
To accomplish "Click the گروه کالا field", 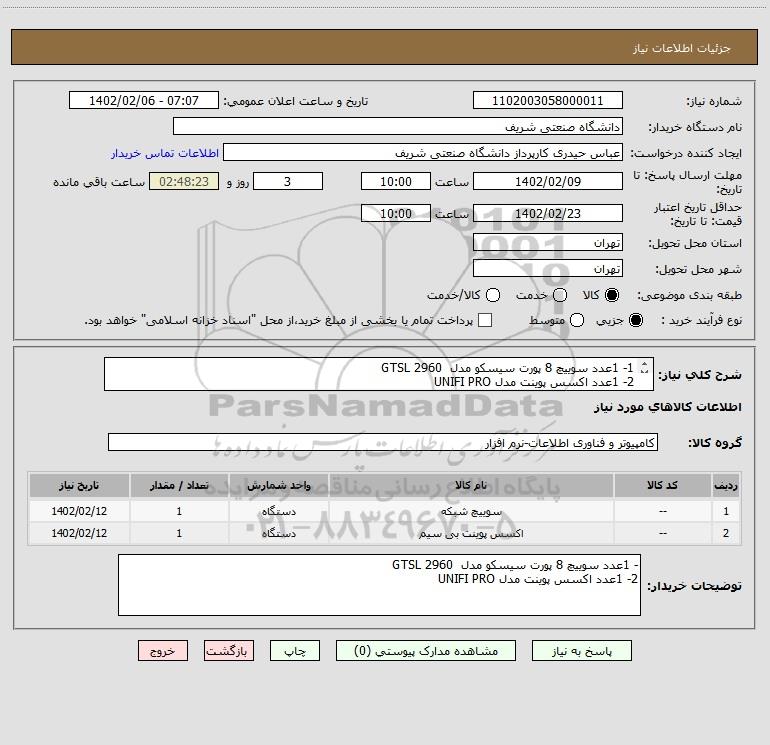I will [x=383, y=442].
